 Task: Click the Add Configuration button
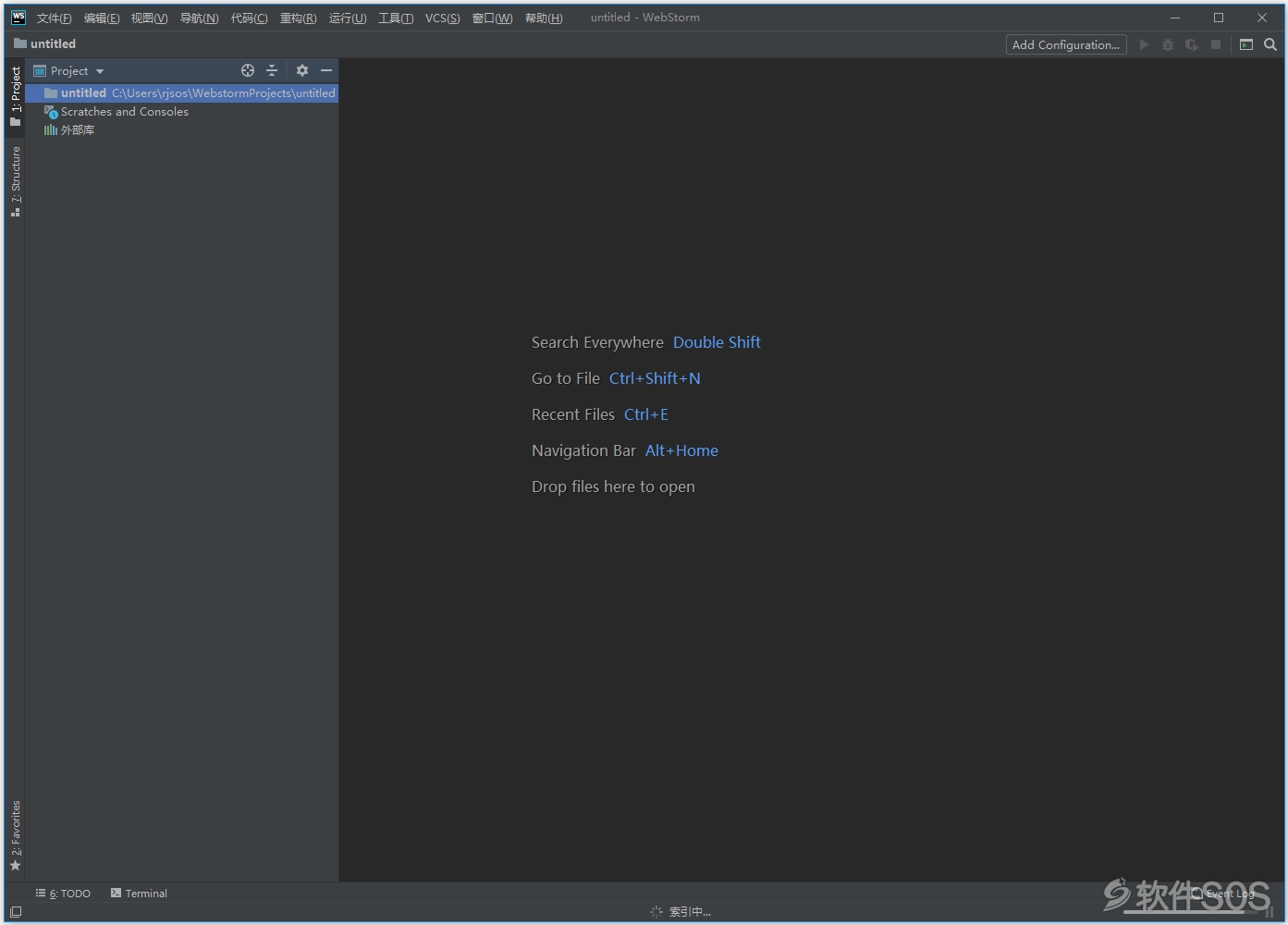click(1066, 44)
